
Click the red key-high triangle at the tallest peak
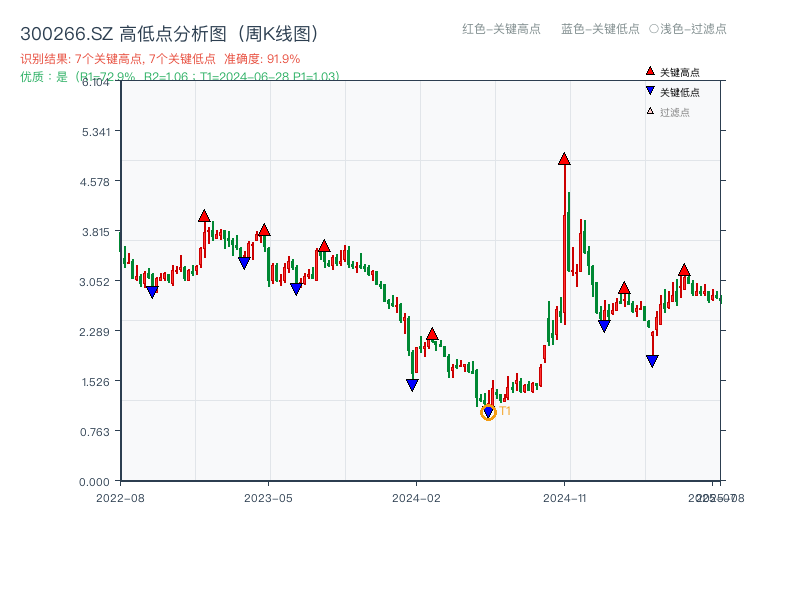(564, 159)
